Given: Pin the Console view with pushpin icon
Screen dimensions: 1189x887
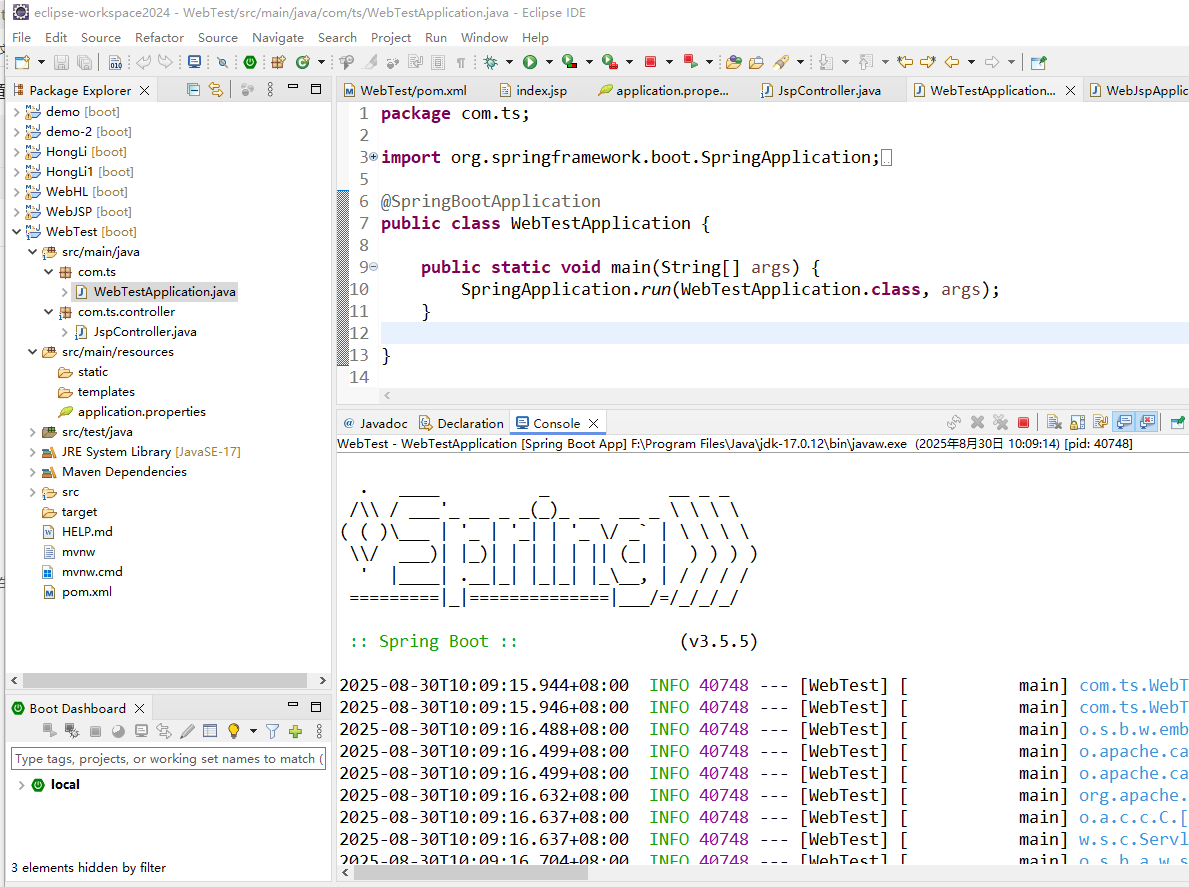Looking at the screenshot, I should click(x=1178, y=421).
